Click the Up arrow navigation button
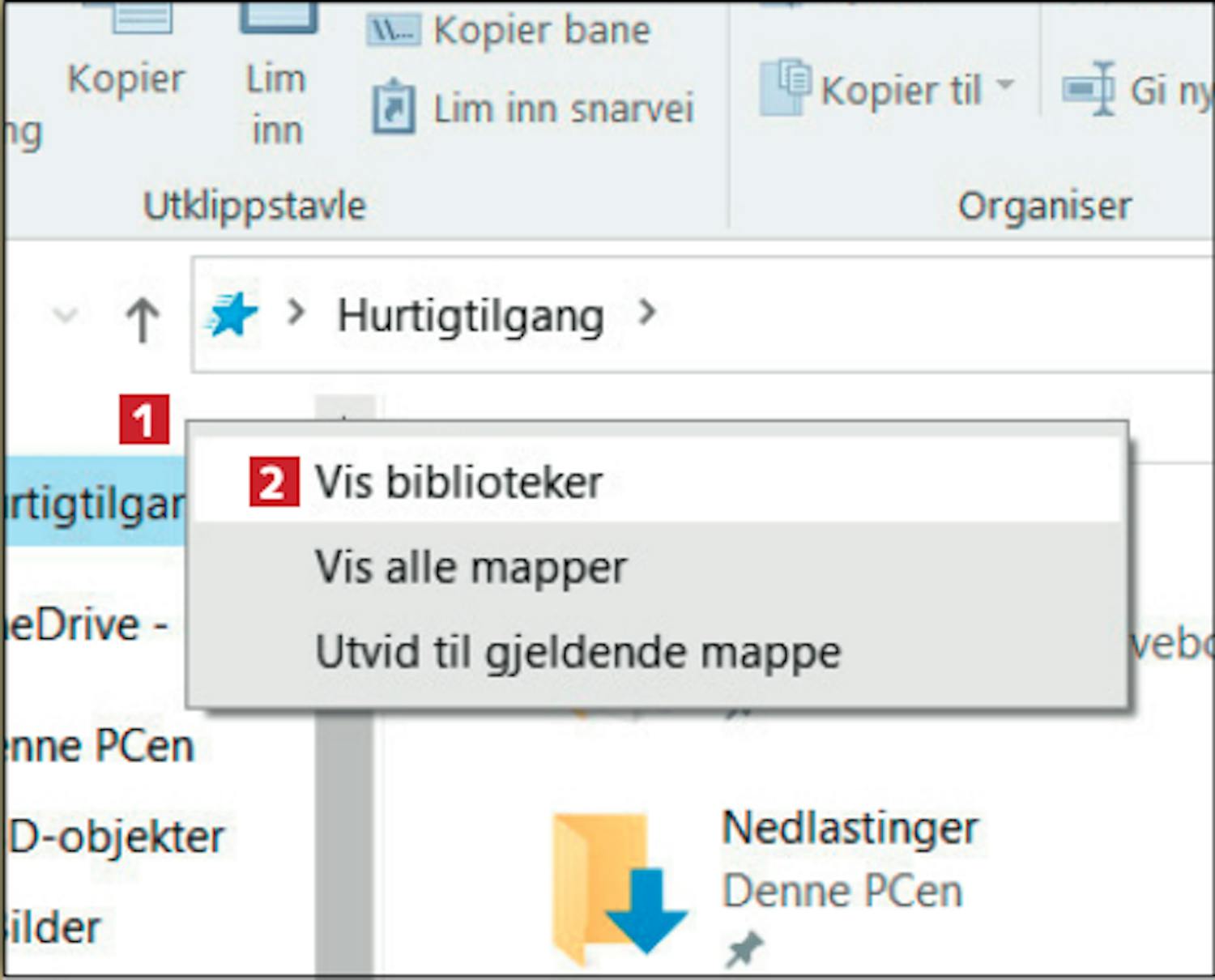Screen dimensions: 1215x980 143,318
